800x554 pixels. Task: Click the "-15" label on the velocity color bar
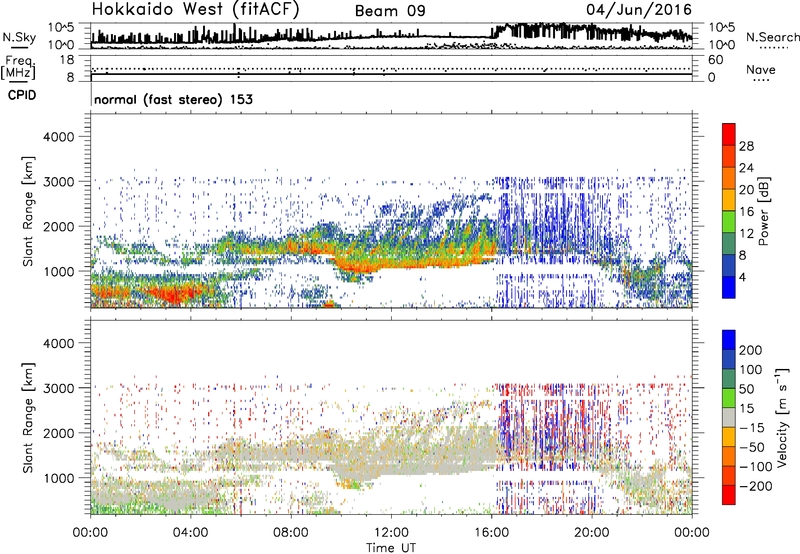(x=752, y=428)
